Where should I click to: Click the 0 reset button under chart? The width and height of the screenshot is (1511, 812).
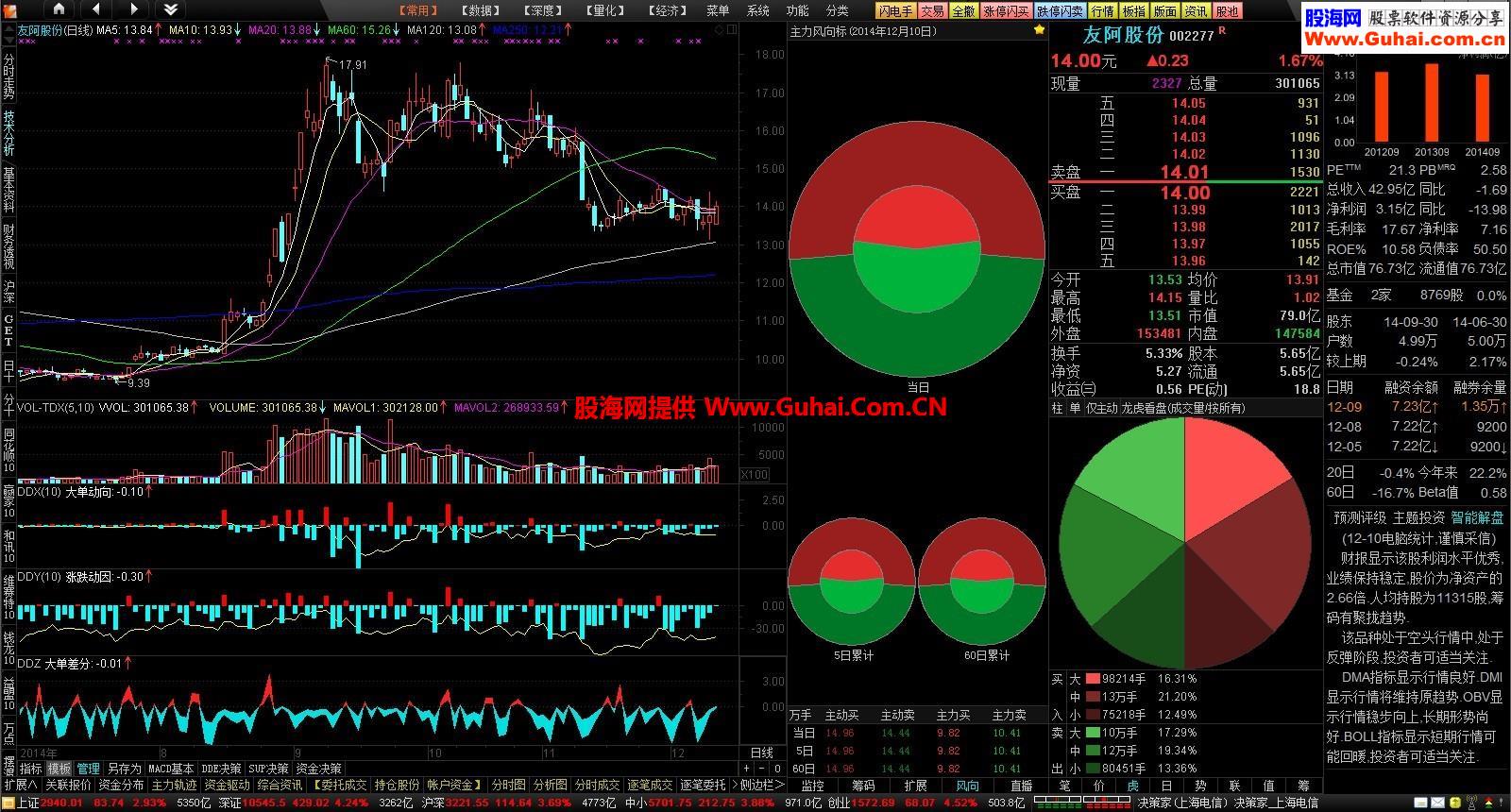(777, 769)
